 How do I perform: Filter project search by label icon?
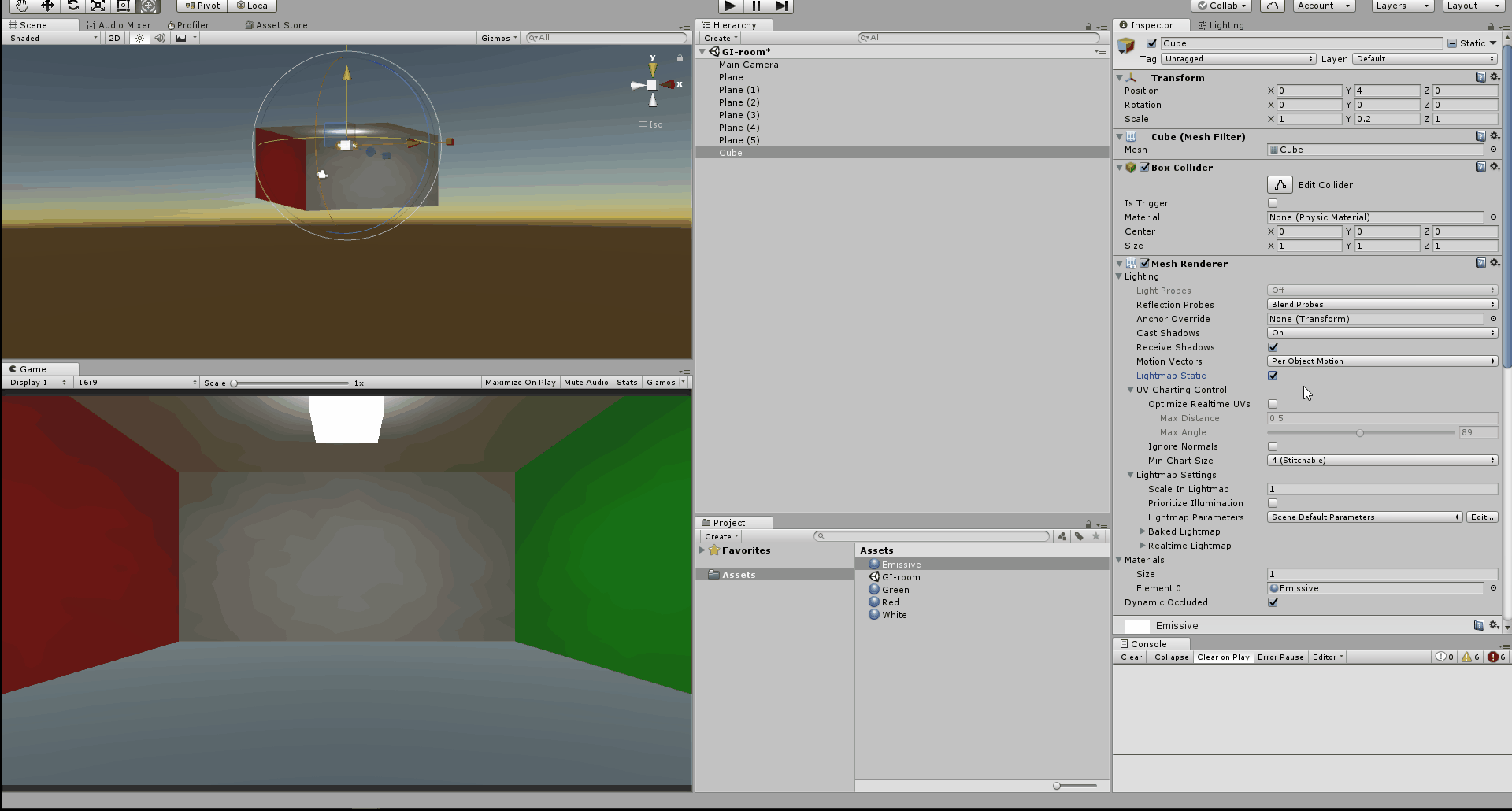pos(1079,536)
